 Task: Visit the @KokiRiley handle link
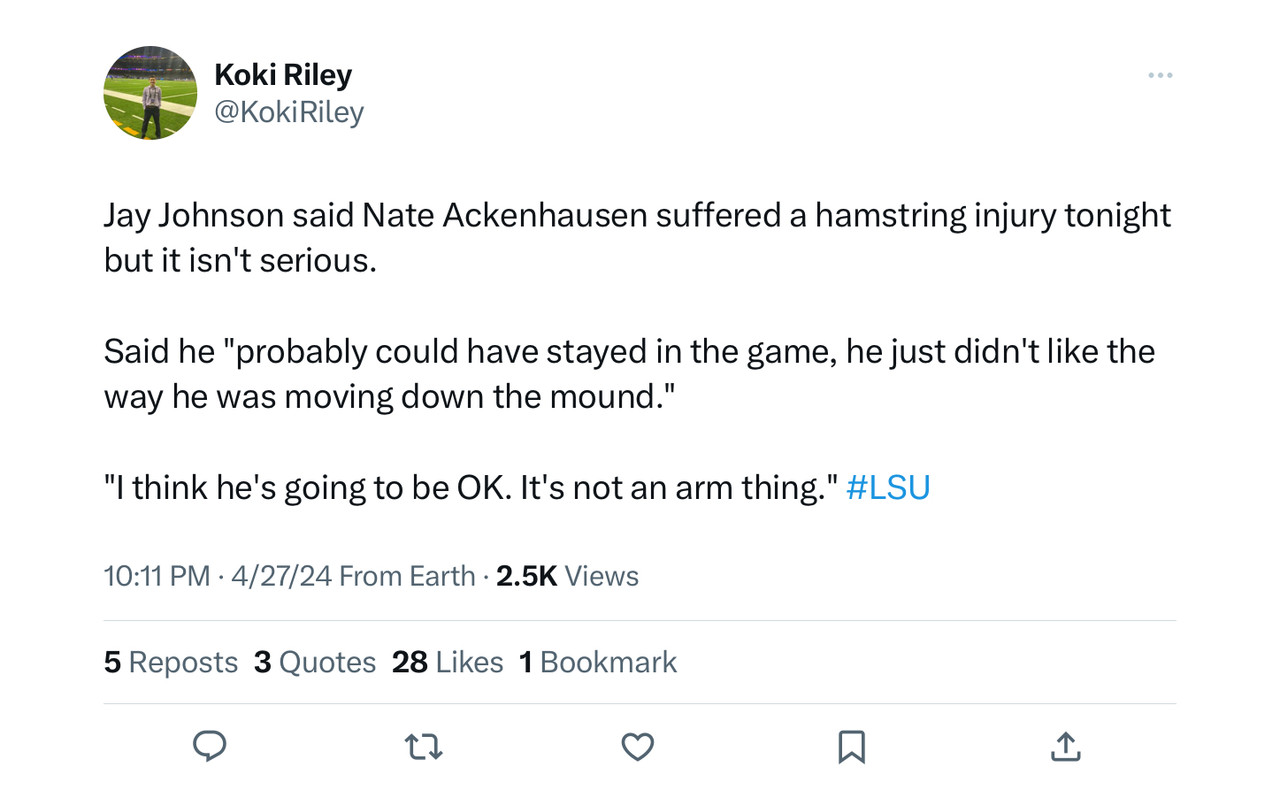pos(289,112)
